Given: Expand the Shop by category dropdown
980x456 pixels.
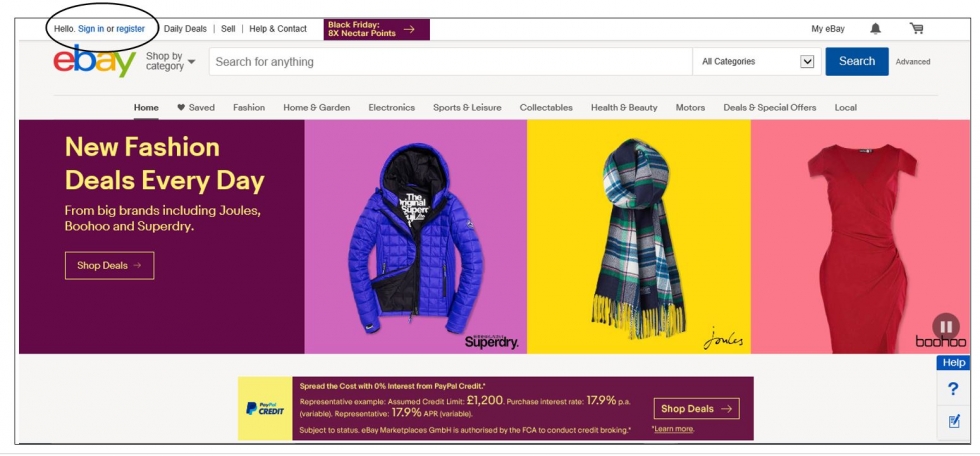Looking at the screenshot, I should click(171, 61).
